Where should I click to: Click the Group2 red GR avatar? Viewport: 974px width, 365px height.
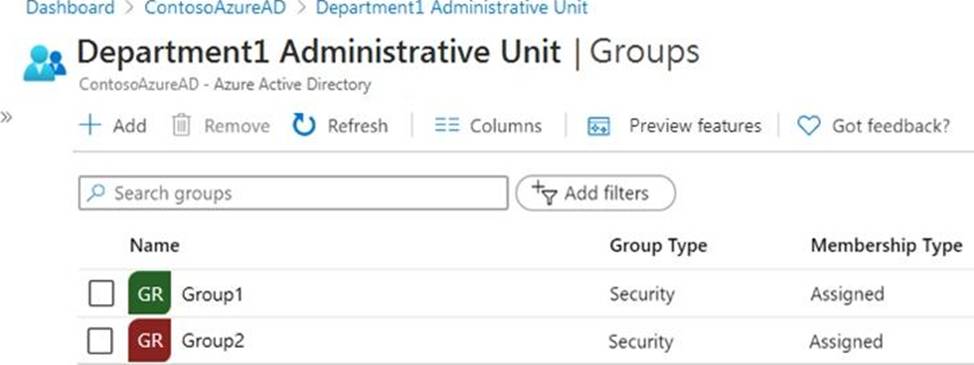pos(150,341)
